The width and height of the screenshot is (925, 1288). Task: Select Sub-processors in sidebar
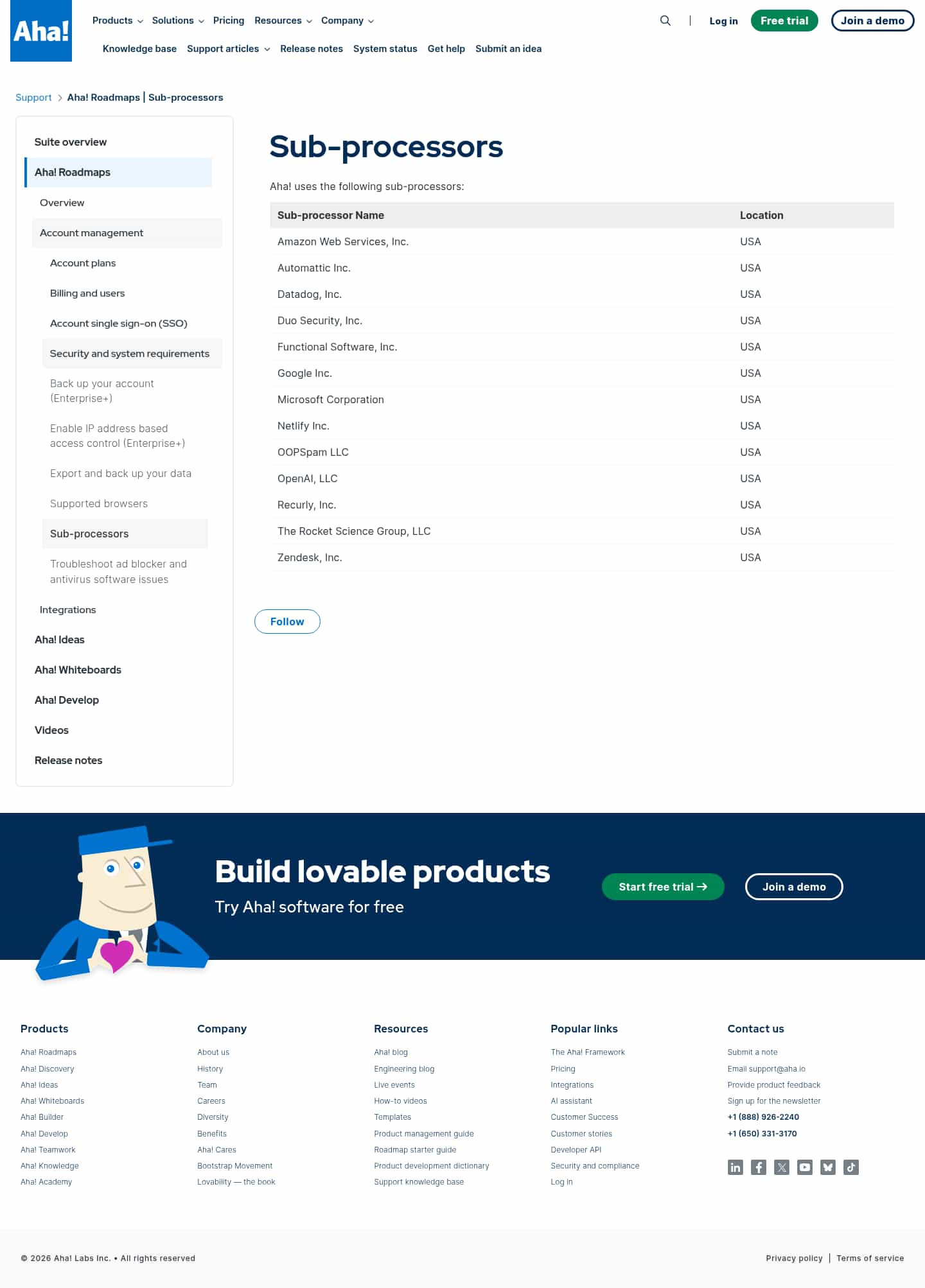(125, 534)
